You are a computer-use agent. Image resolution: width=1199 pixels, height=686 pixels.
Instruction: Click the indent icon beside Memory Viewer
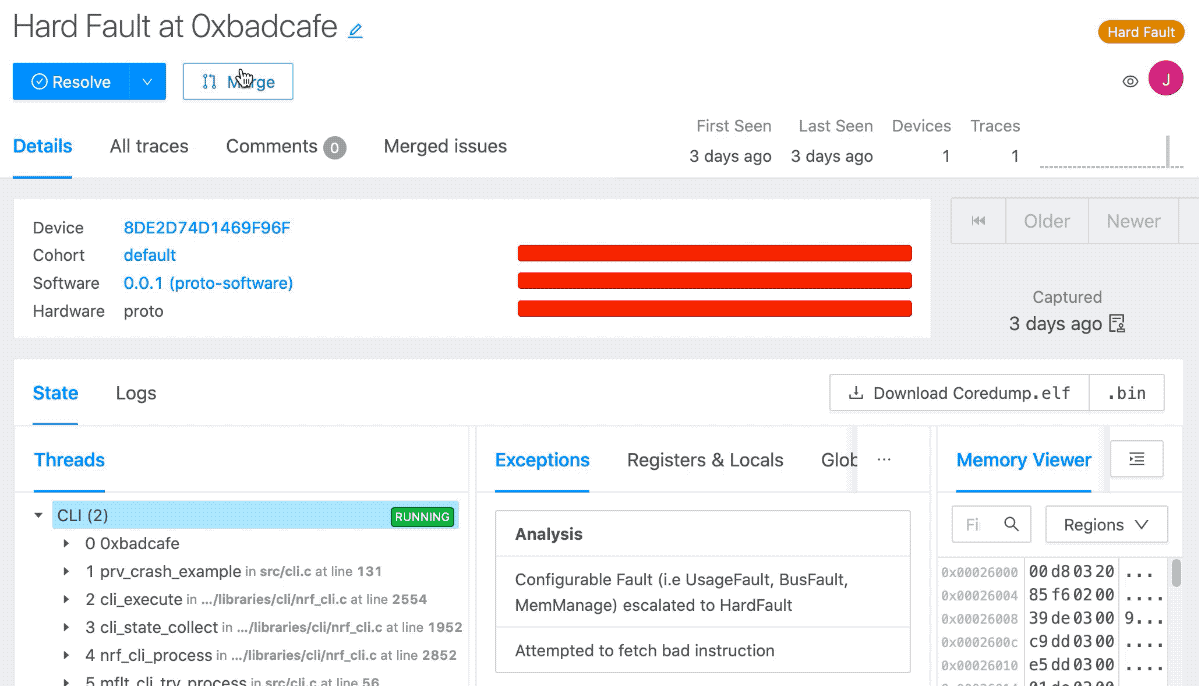[1136, 458]
